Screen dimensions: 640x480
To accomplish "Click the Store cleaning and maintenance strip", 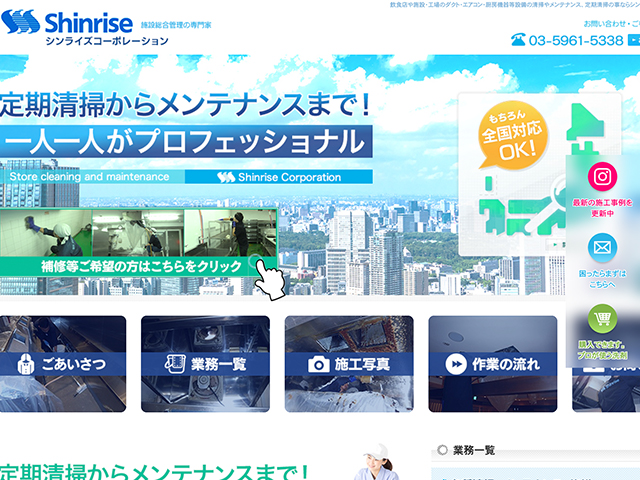I will pos(92,177).
